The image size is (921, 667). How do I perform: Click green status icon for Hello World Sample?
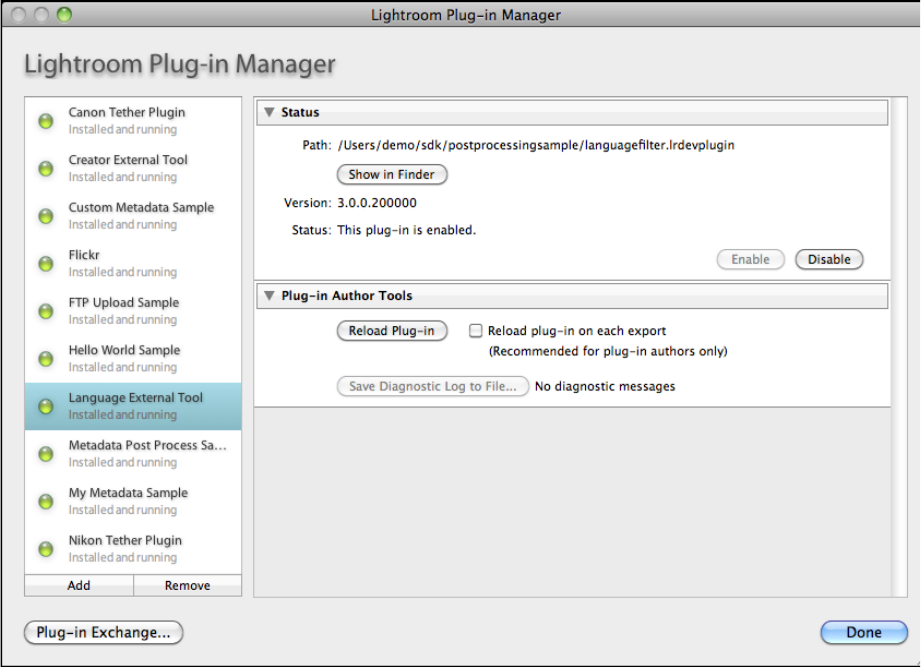[46, 359]
